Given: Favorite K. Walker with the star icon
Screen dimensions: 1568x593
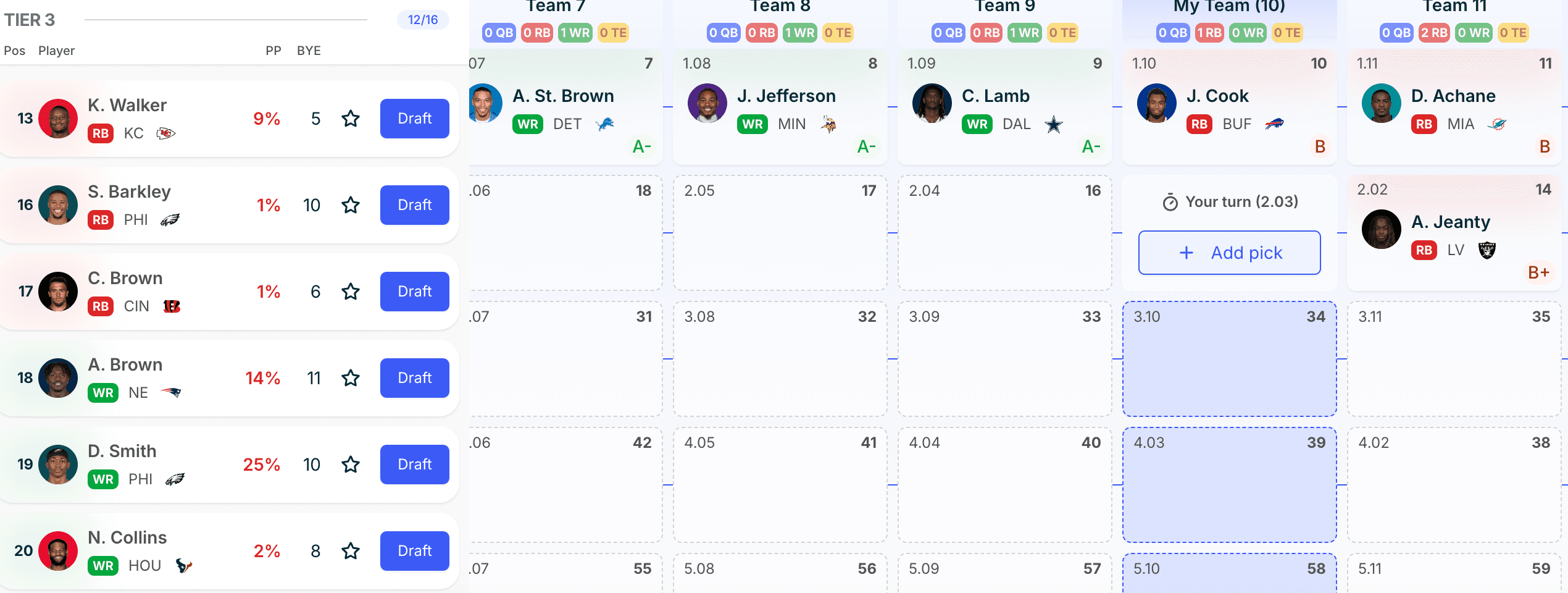Looking at the screenshot, I should tap(351, 119).
